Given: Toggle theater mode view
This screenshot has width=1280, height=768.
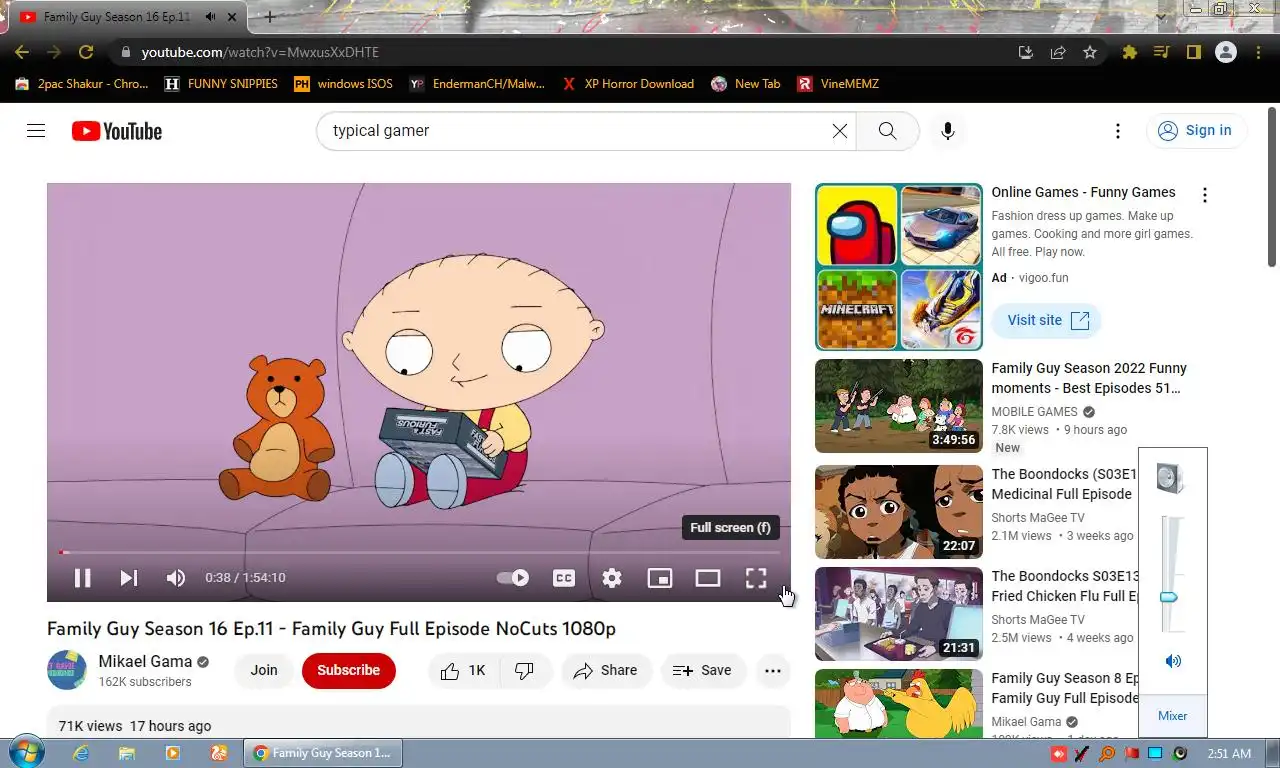Looking at the screenshot, I should 708,578.
